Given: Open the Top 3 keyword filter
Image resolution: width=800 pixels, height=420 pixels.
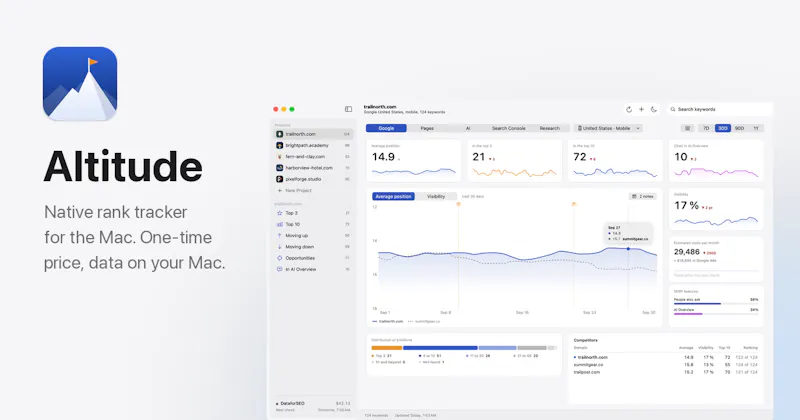Looking at the screenshot, I should (313, 213).
